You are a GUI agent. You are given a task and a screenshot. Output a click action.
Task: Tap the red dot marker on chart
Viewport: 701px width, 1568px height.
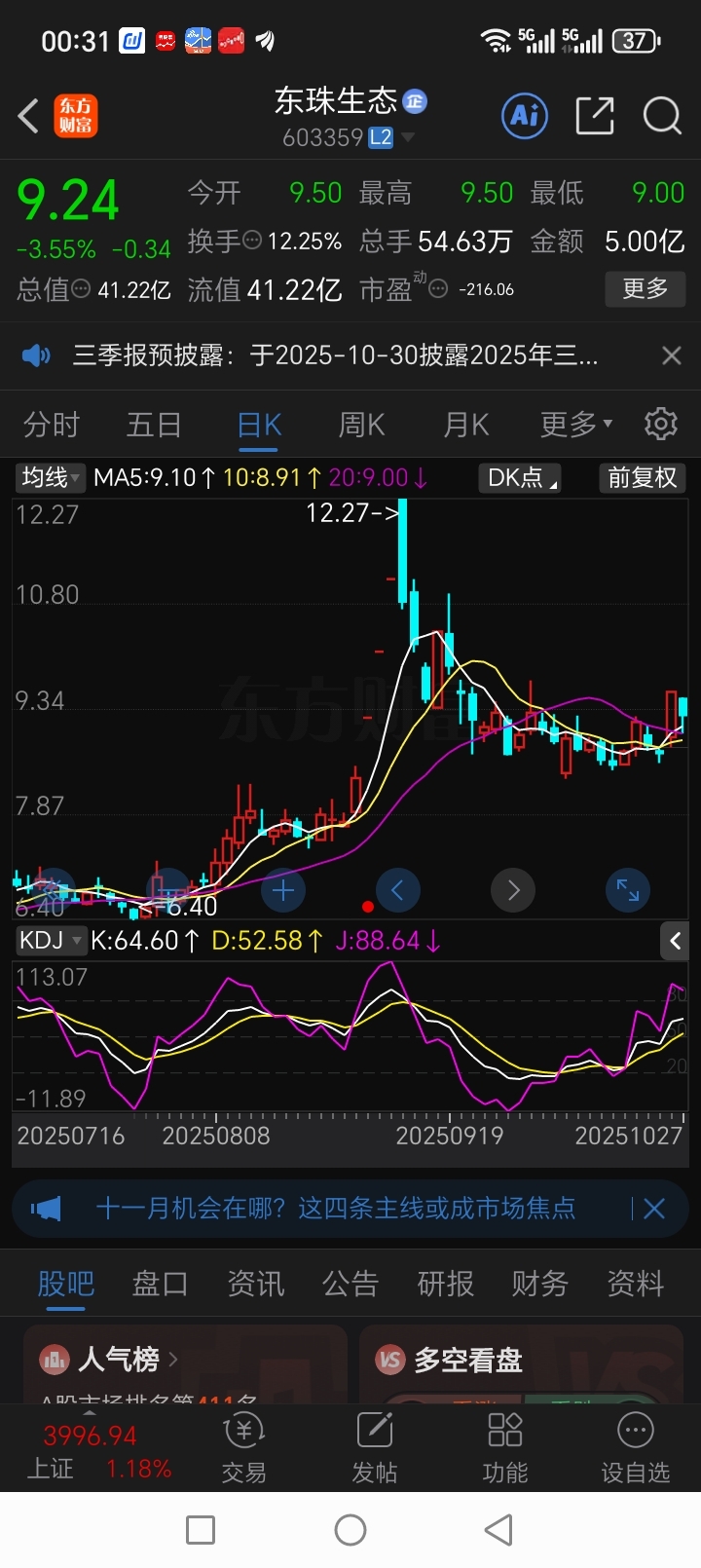(368, 907)
